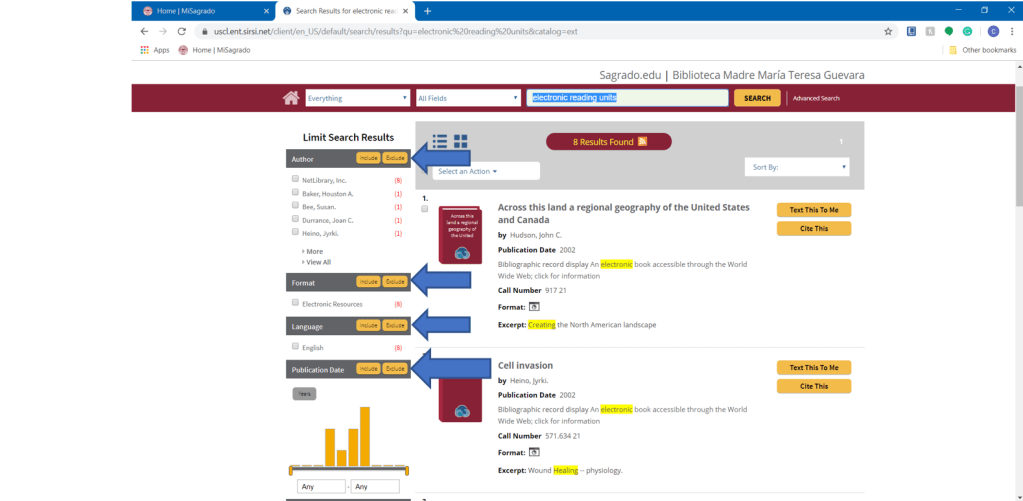Bookmark this page with star icon
Viewport: 1023px width, 501px height.
888,31
